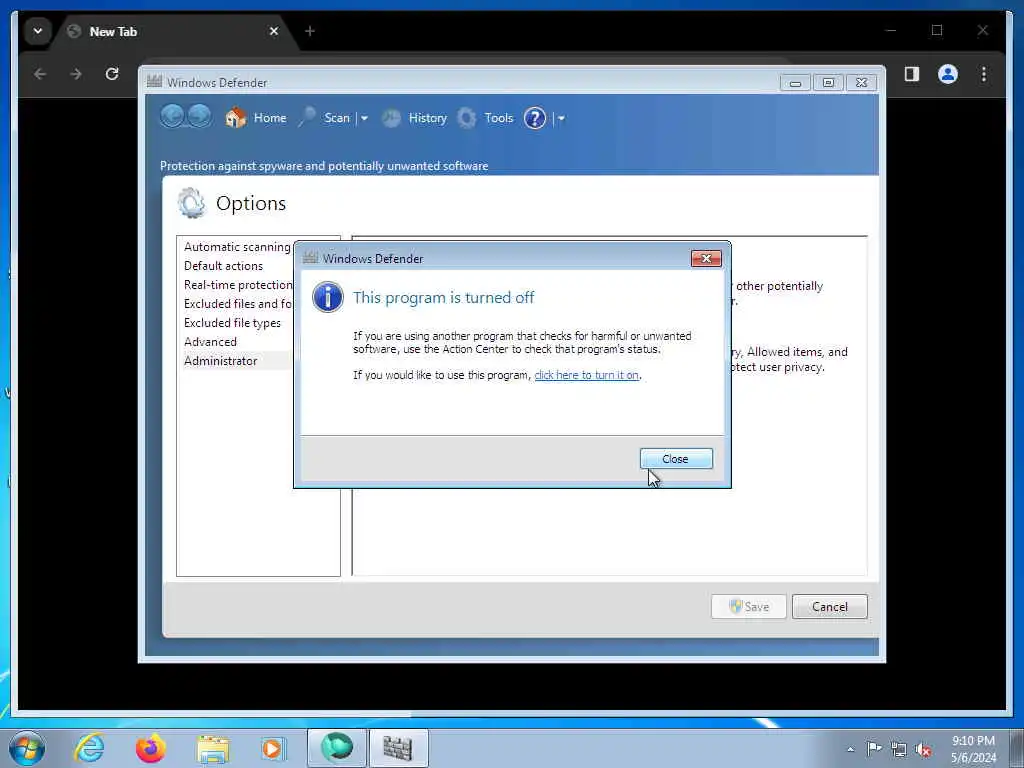1024x768 pixels.
Task: Select Real-time protection in the options list
Action: coord(238,285)
